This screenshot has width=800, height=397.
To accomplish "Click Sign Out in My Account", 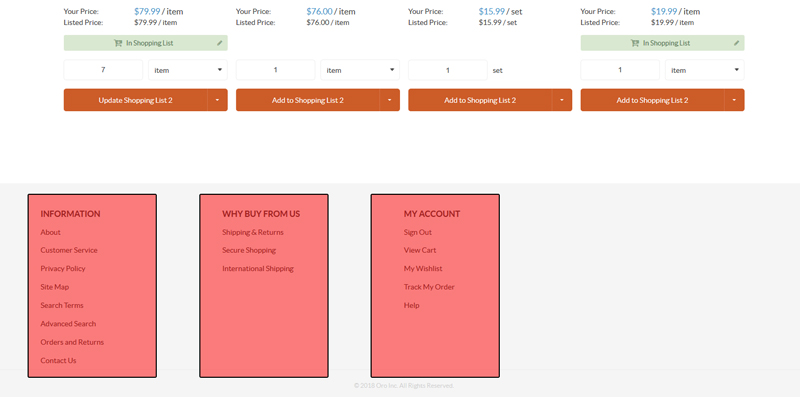I will (417, 232).
